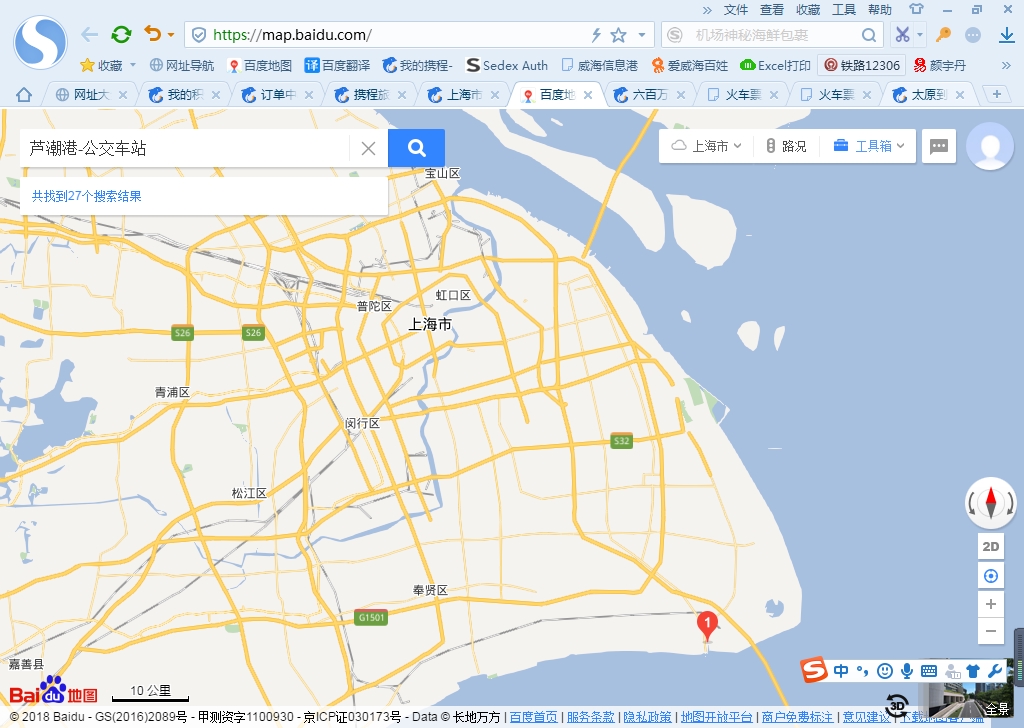Bookmark this page with the star icon
The image size is (1024, 728).
tap(618, 35)
